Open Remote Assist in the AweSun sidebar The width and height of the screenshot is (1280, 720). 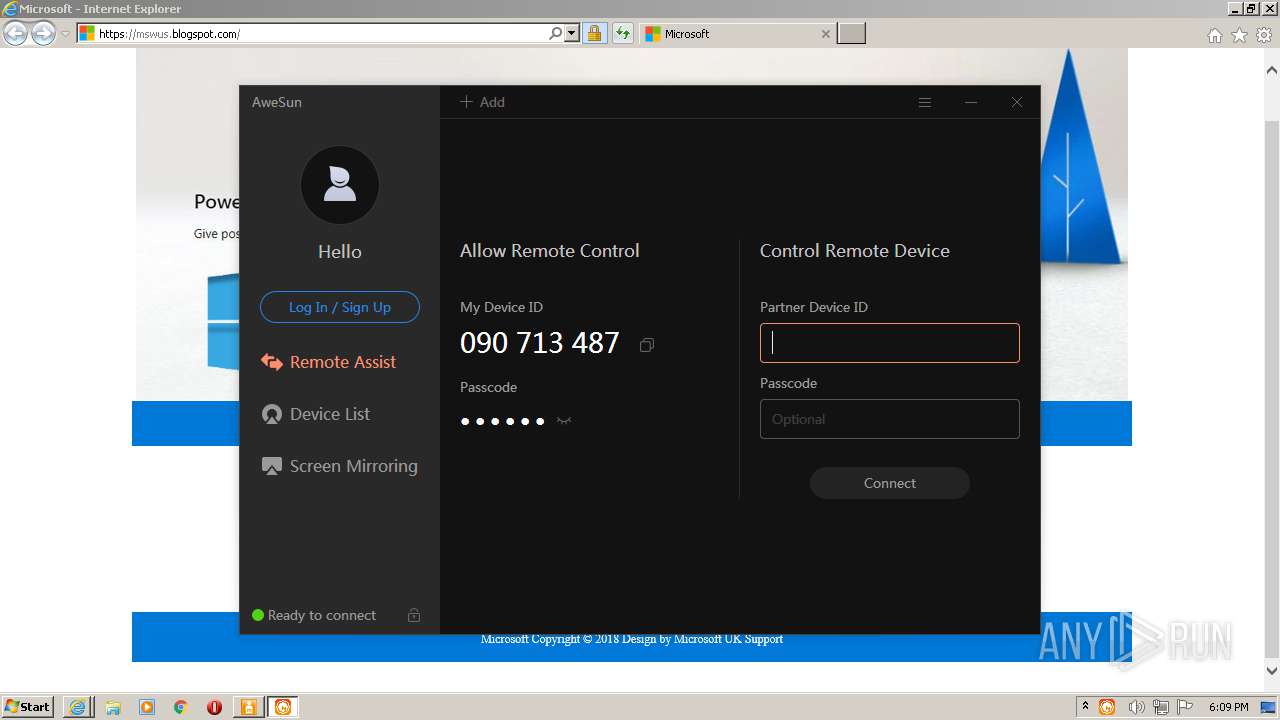coord(328,362)
